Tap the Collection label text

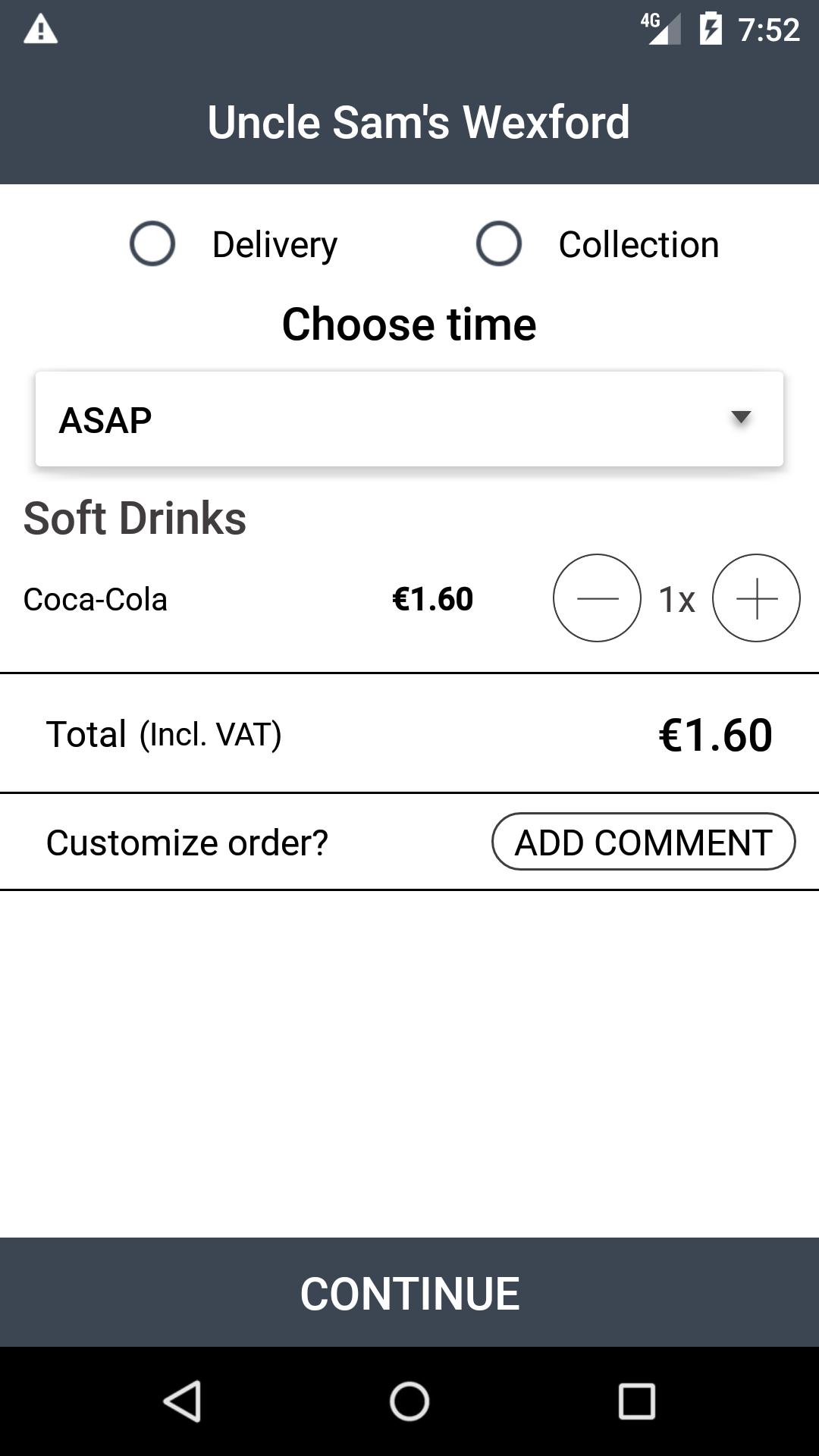pos(639,245)
